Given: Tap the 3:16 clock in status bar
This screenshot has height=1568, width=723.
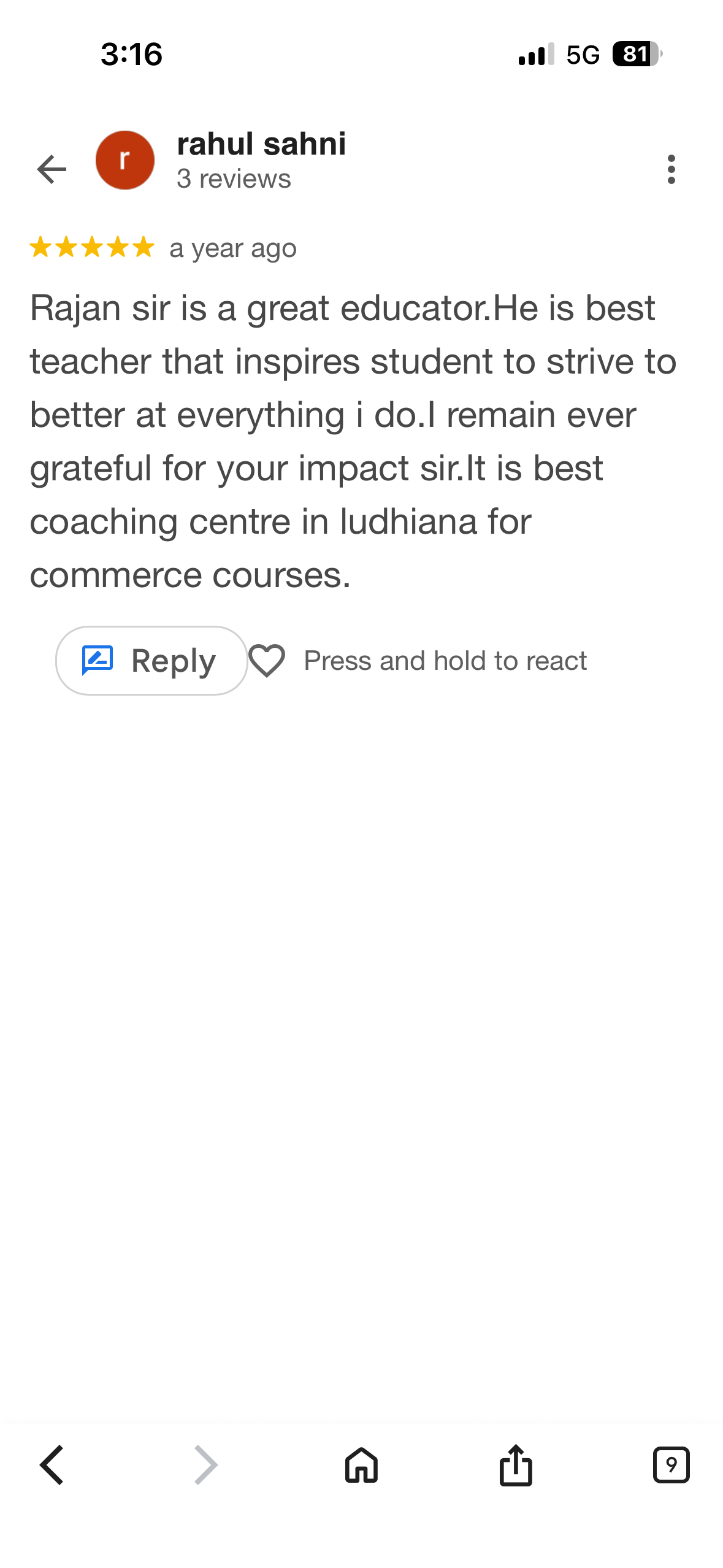Looking at the screenshot, I should tap(131, 55).
